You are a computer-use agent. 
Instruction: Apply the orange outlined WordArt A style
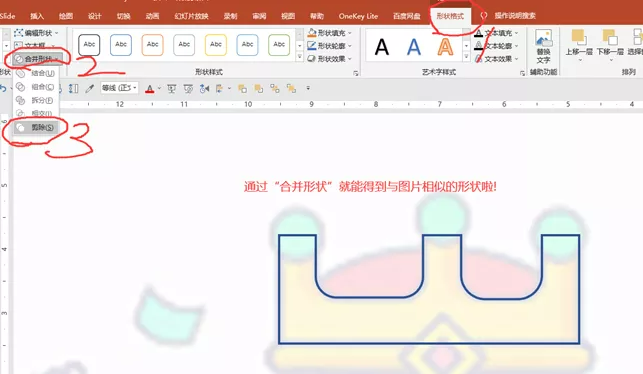pyautogui.click(x=445, y=47)
